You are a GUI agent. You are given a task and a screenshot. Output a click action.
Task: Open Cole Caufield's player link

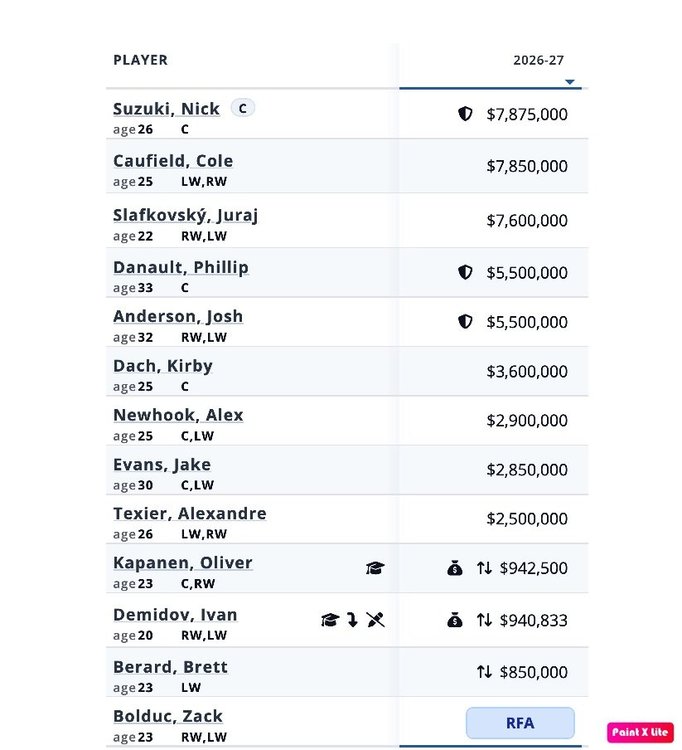point(173,161)
